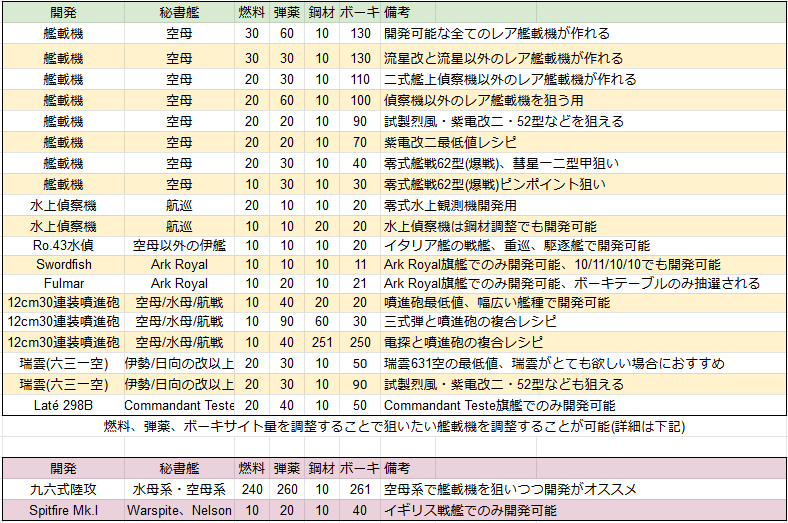The image size is (788, 523).
Task: Select the fuel value '240'
Action: pyautogui.click(x=252, y=489)
